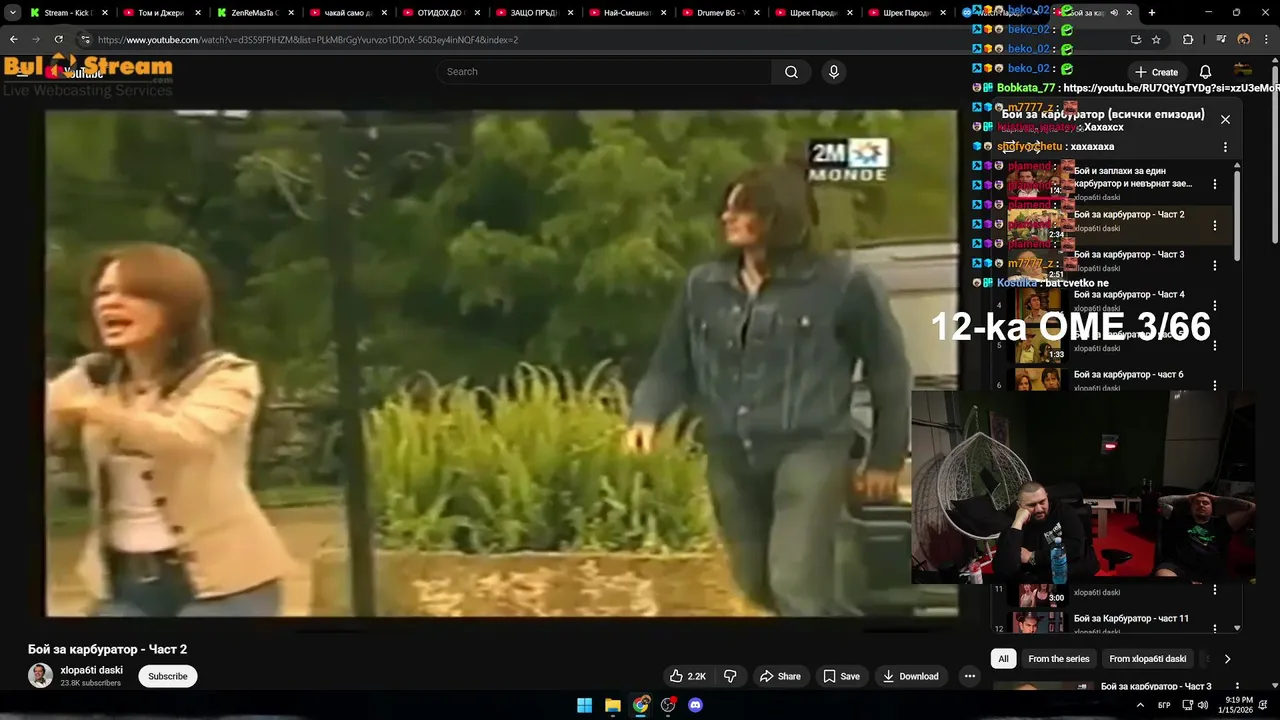The image size is (1280, 720).
Task: Click the volume icon in the system tray
Action: click(1201, 705)
